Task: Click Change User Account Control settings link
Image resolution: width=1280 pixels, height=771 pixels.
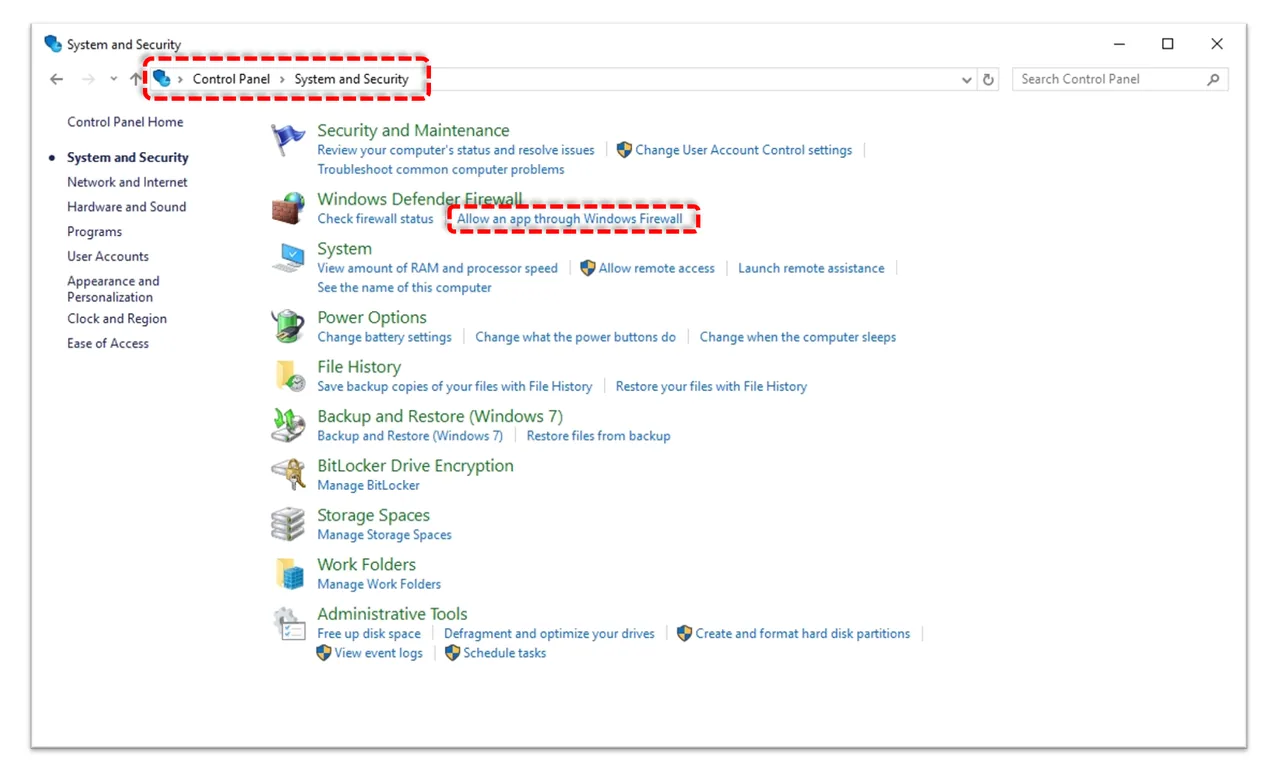Action: tap(743, 150)
